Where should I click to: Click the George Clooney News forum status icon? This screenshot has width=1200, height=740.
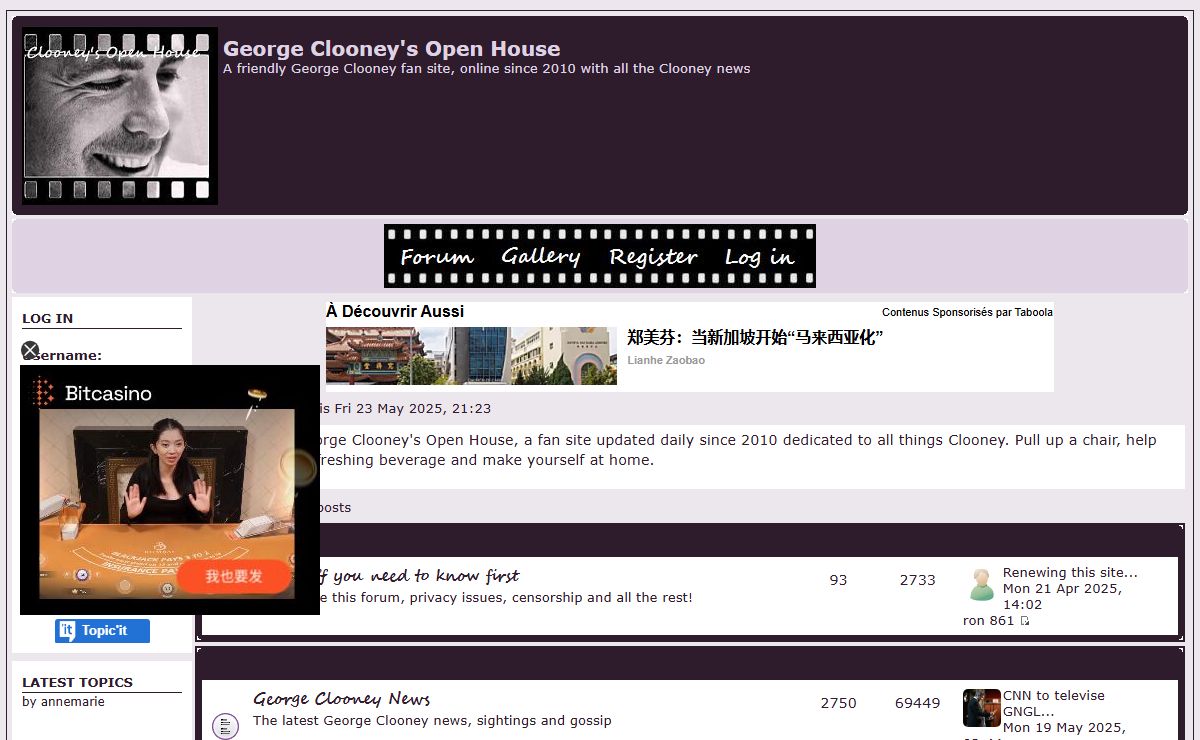pyautogui.click(x=226, y=726)
